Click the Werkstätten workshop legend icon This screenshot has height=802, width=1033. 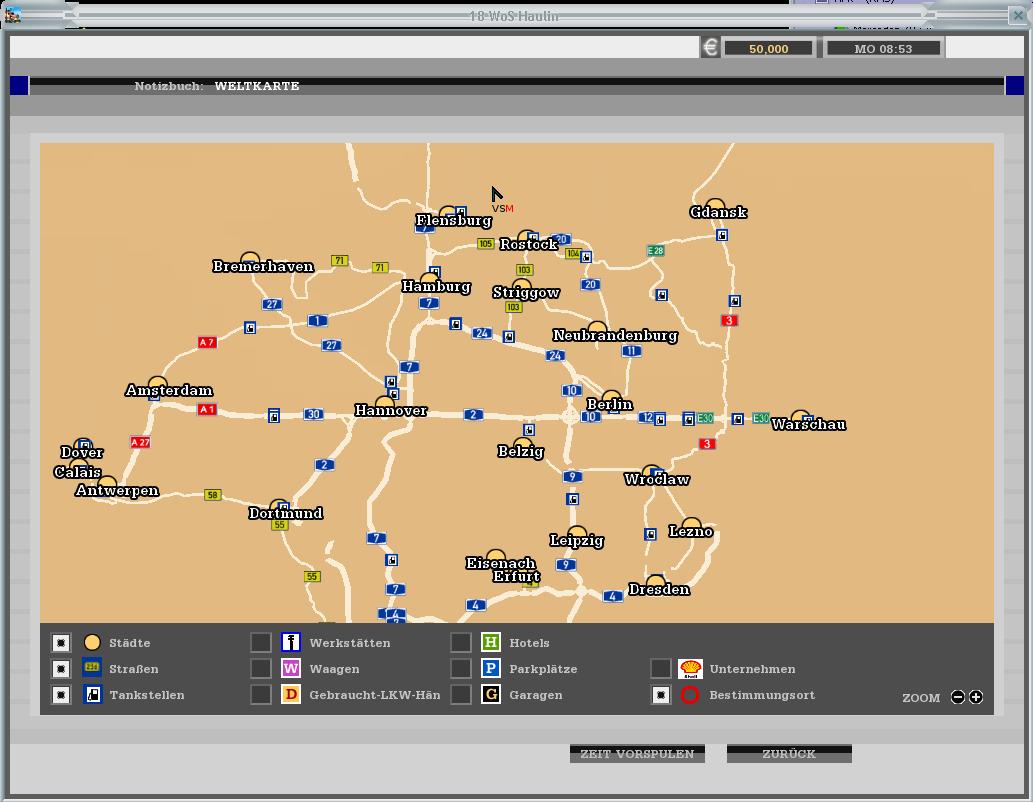[291, 643]
